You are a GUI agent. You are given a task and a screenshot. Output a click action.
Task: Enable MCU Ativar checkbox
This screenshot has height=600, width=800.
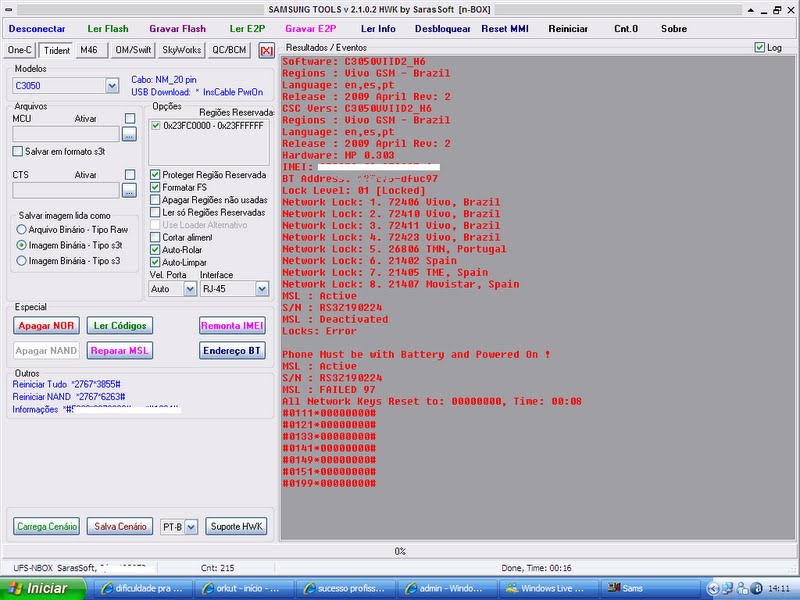coord(130,118)
